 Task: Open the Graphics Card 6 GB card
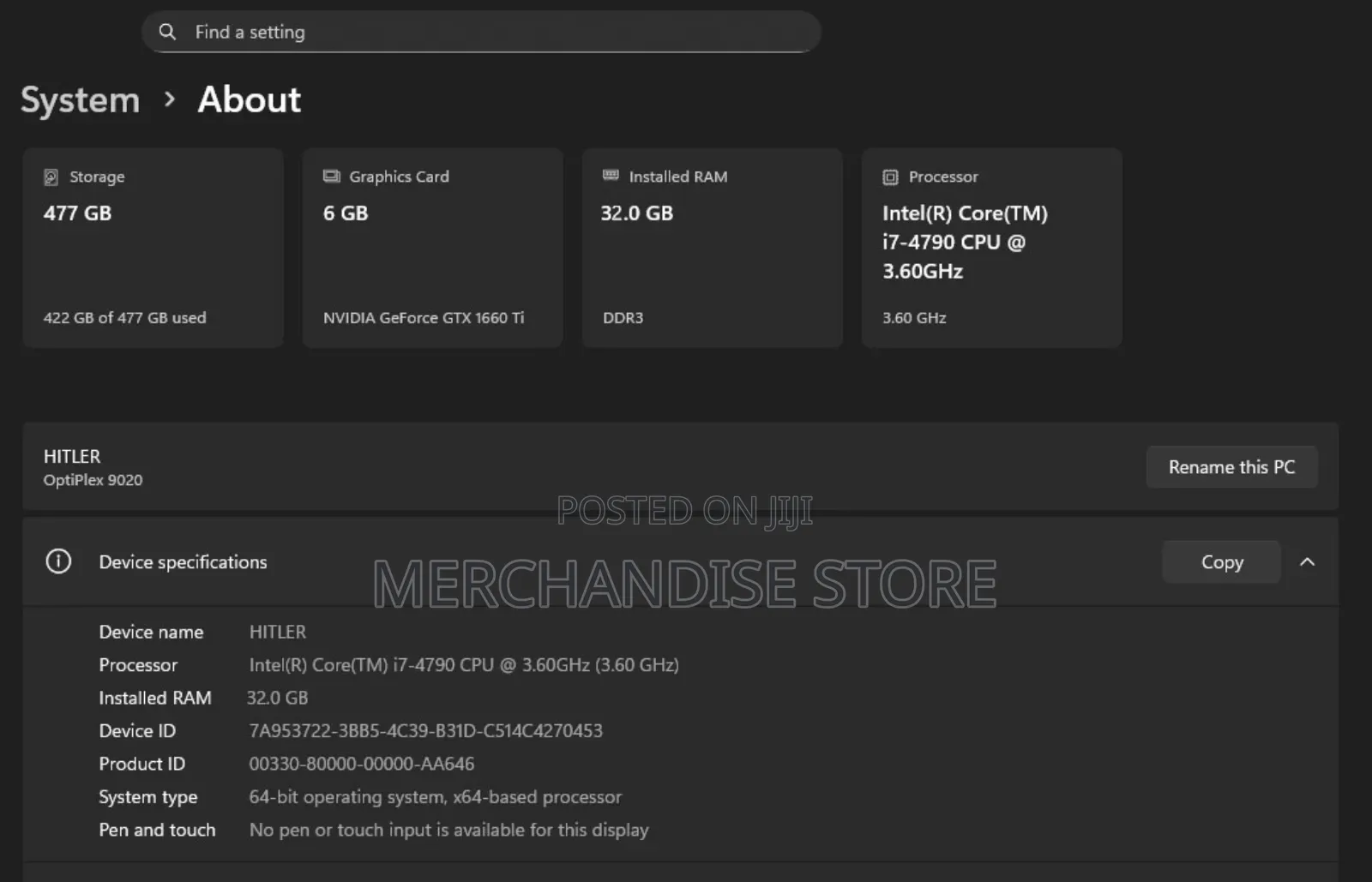(x=432, y=249)
